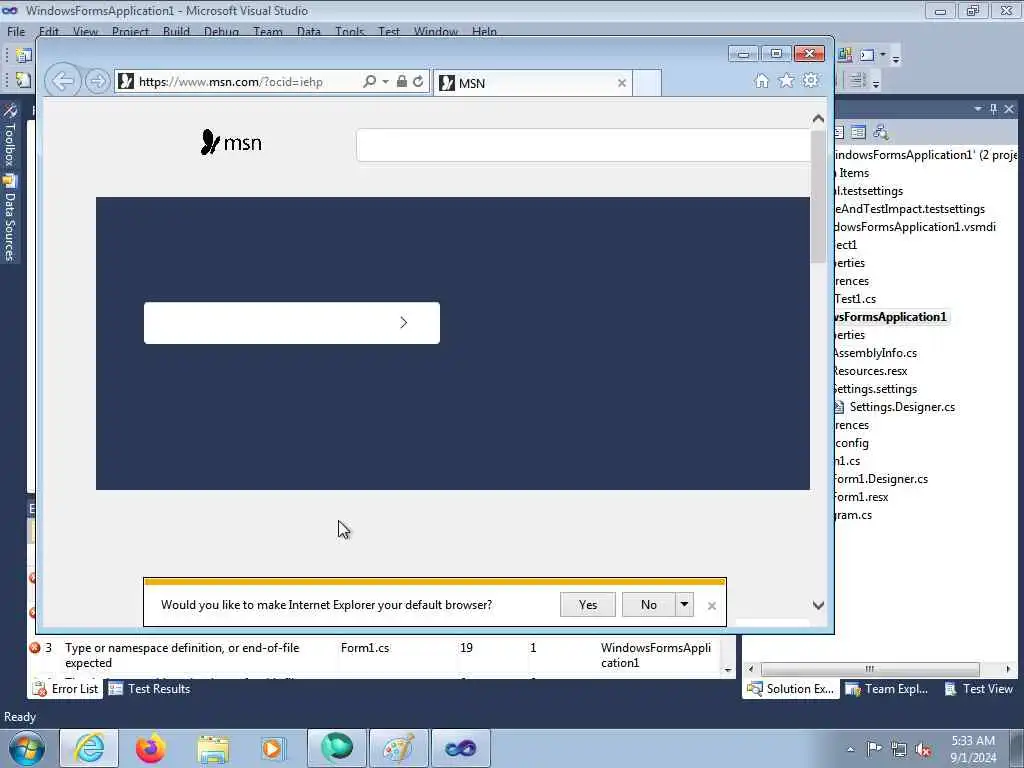The height and width of the screenshot is (768, 1024).
Task: Open the dropdown next to No button
Action: click(x=684, y=605)
